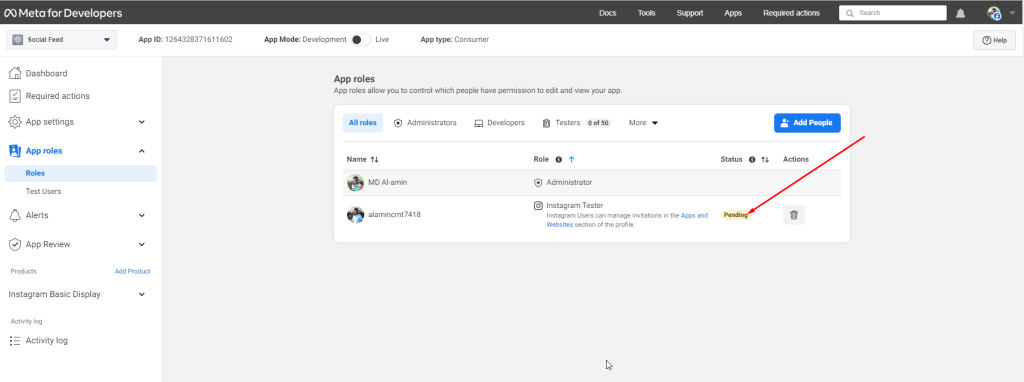Open the Support menu

[690, 13]
